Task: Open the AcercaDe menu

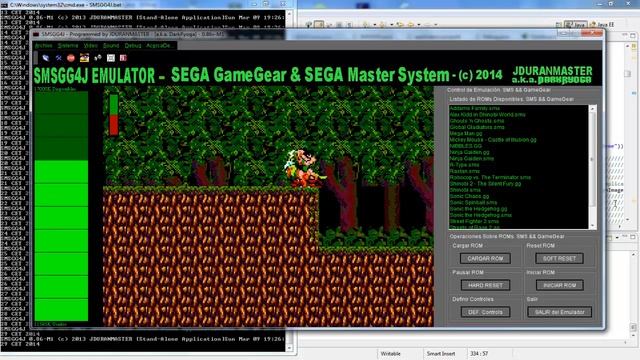Action: tap(159, 45)
